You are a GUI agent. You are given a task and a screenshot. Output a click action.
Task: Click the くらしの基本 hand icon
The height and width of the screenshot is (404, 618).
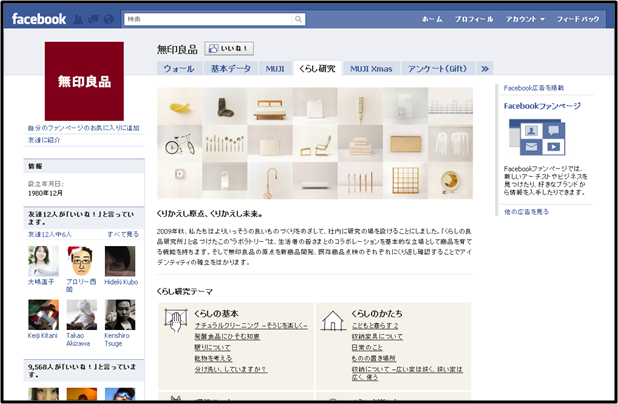[x=176, y=320]
